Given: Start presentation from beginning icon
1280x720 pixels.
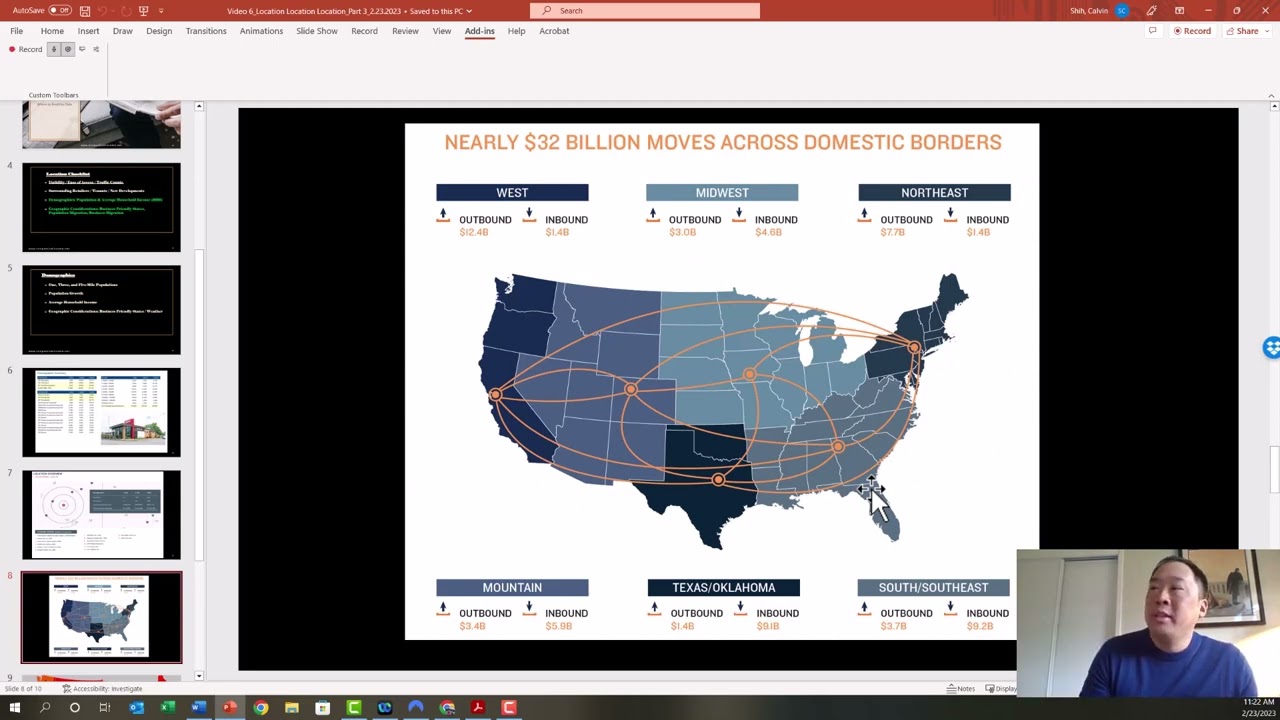Looking at the screenshot, I should 144,10.
